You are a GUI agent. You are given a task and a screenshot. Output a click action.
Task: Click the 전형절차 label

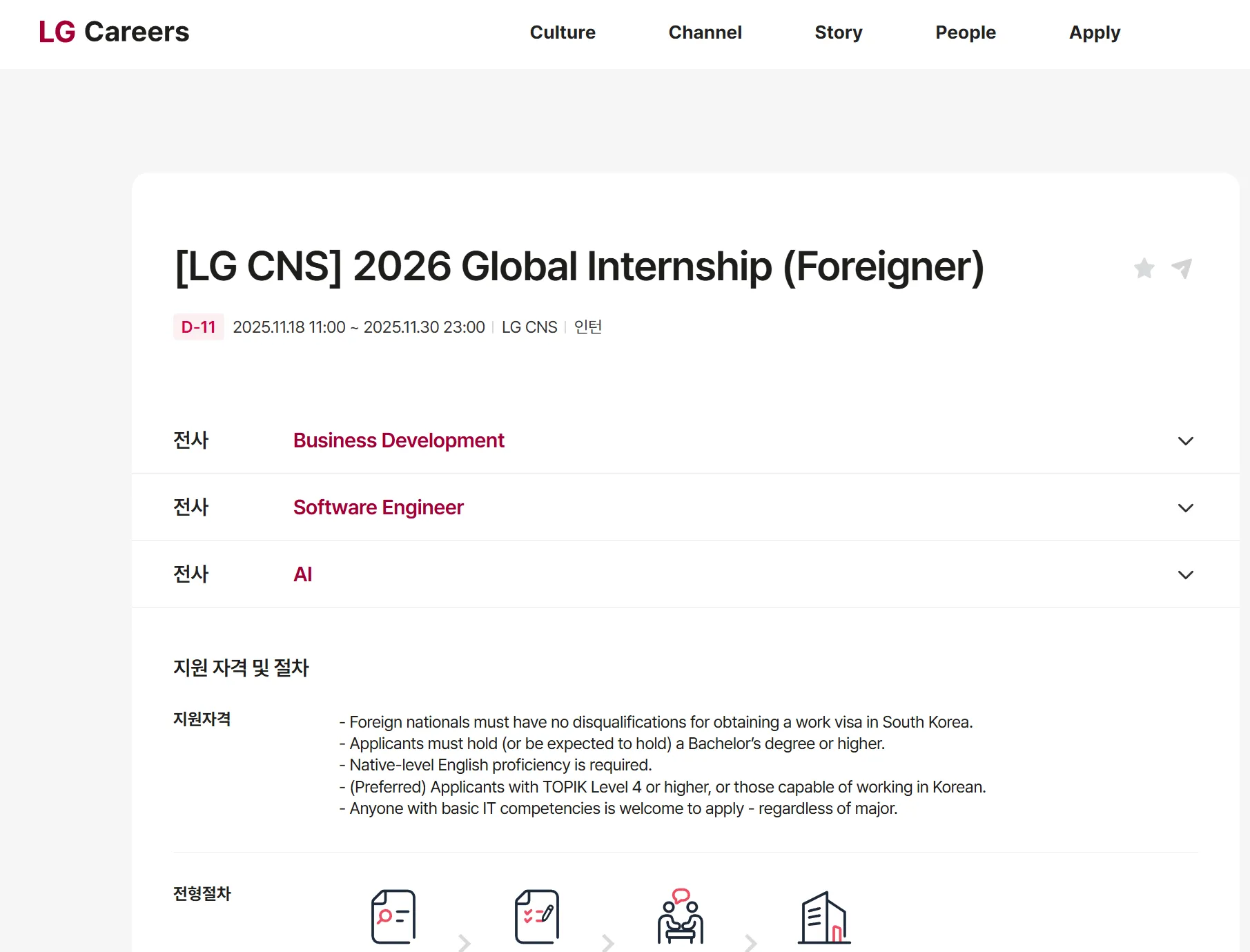[x=202, y=894]
